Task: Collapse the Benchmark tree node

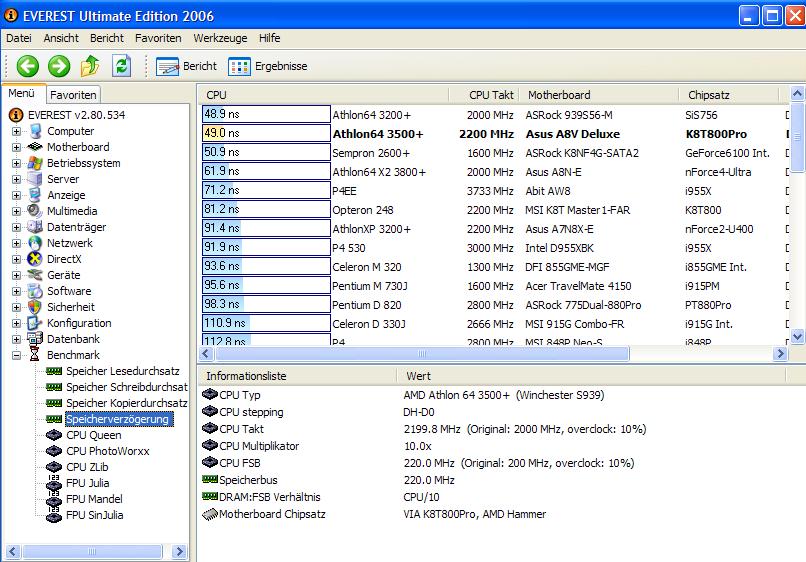Action: [x=16, y=355]
